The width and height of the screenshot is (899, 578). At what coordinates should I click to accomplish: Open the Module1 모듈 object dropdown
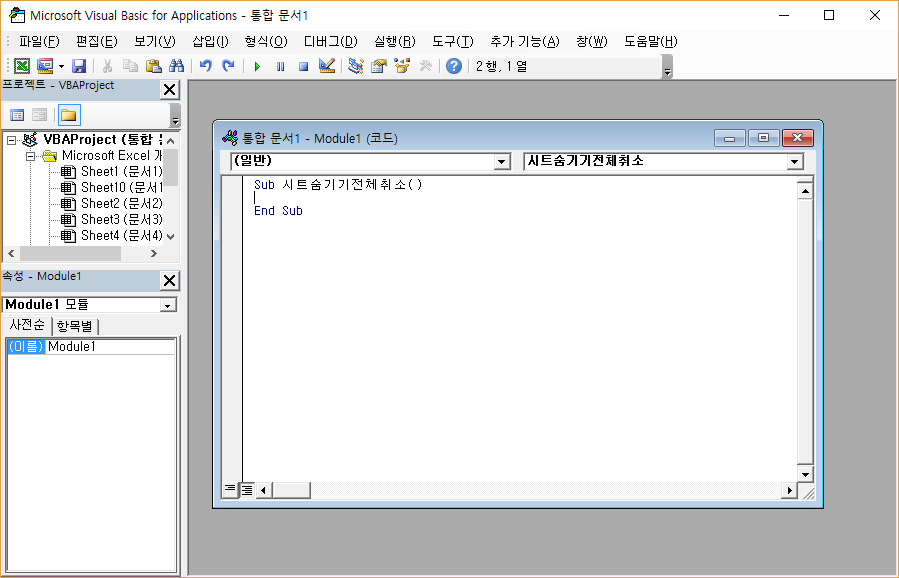coord(167,305)
